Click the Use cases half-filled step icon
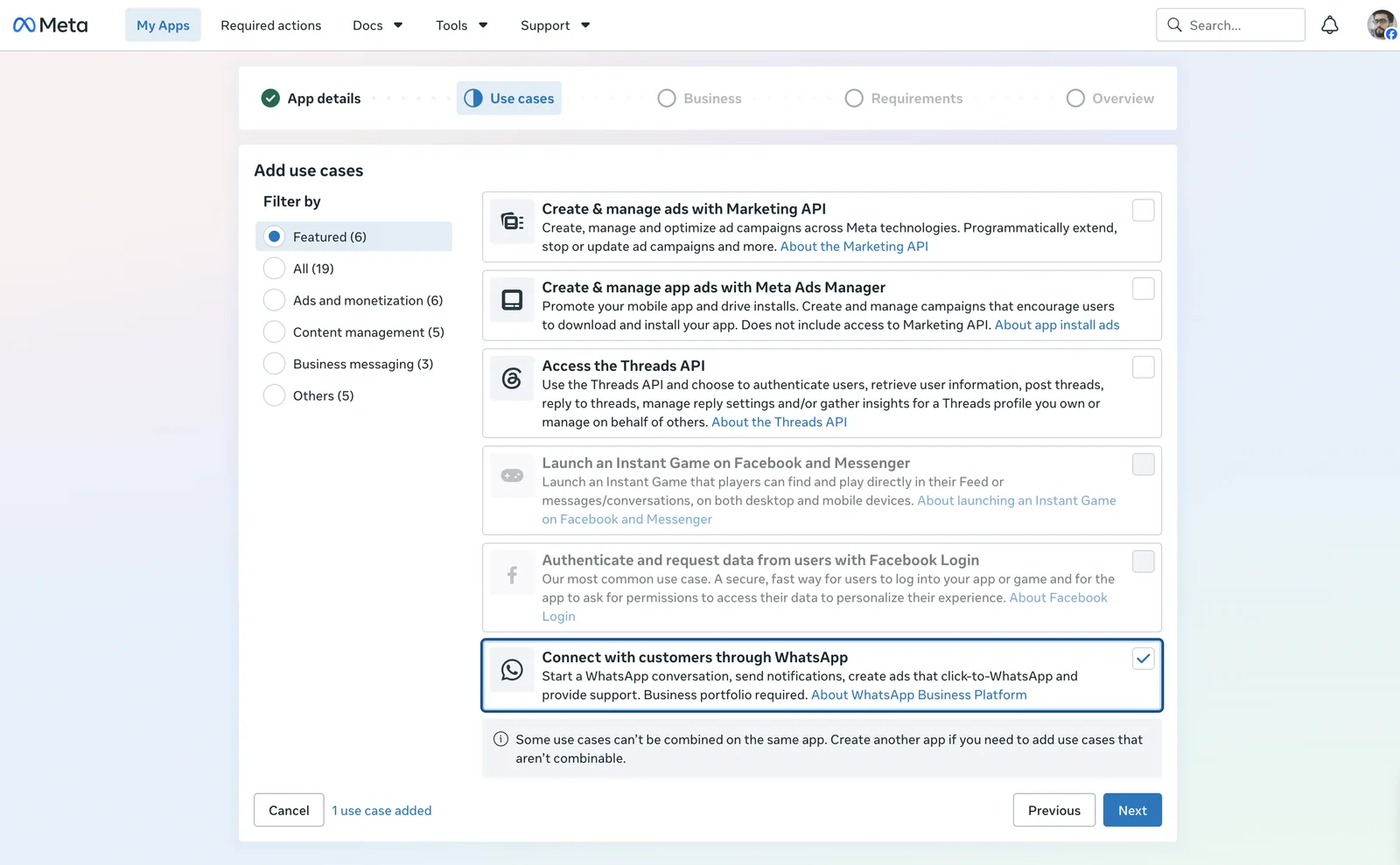 [x=473, y=98]
